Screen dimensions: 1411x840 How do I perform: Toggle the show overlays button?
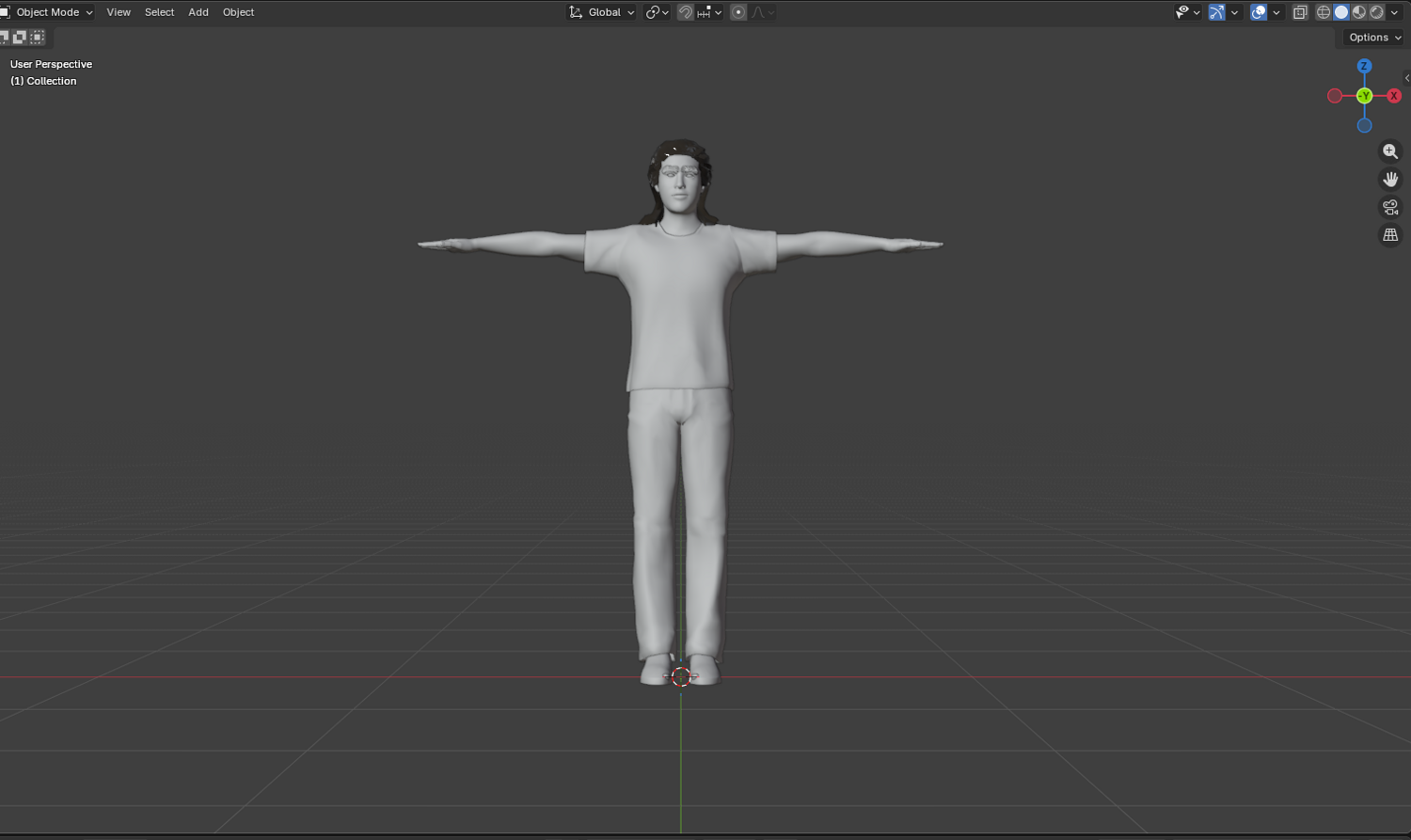[x=1259, y=12]
